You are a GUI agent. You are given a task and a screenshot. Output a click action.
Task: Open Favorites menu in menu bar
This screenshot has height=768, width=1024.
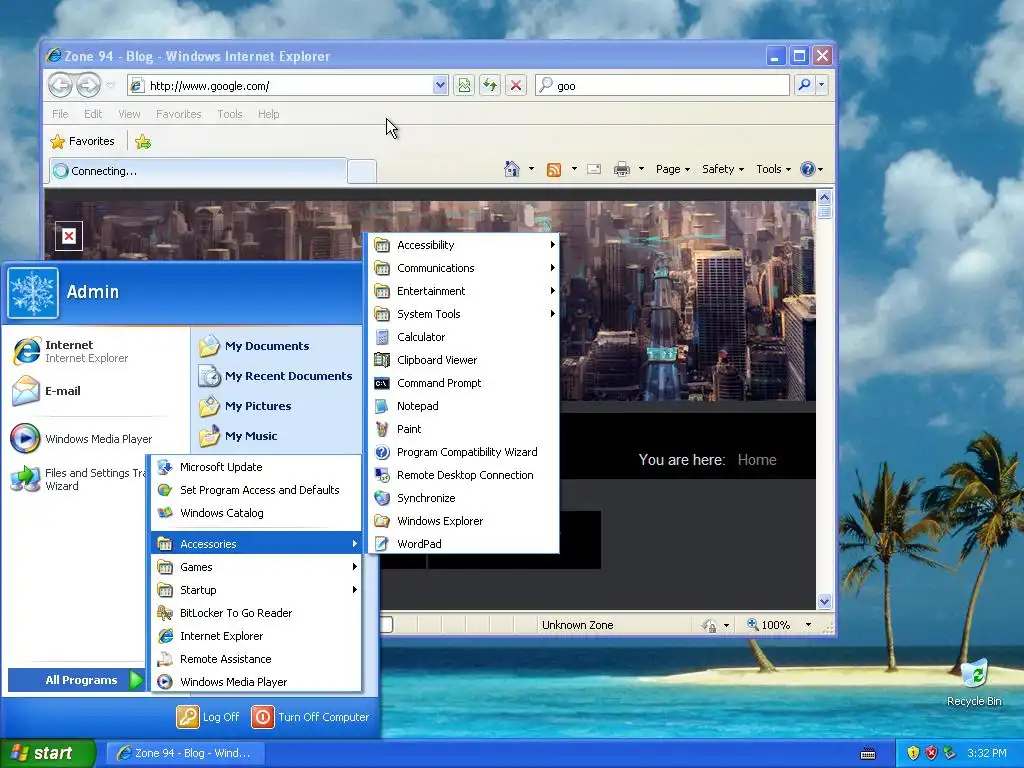click(x=178, y=114)
